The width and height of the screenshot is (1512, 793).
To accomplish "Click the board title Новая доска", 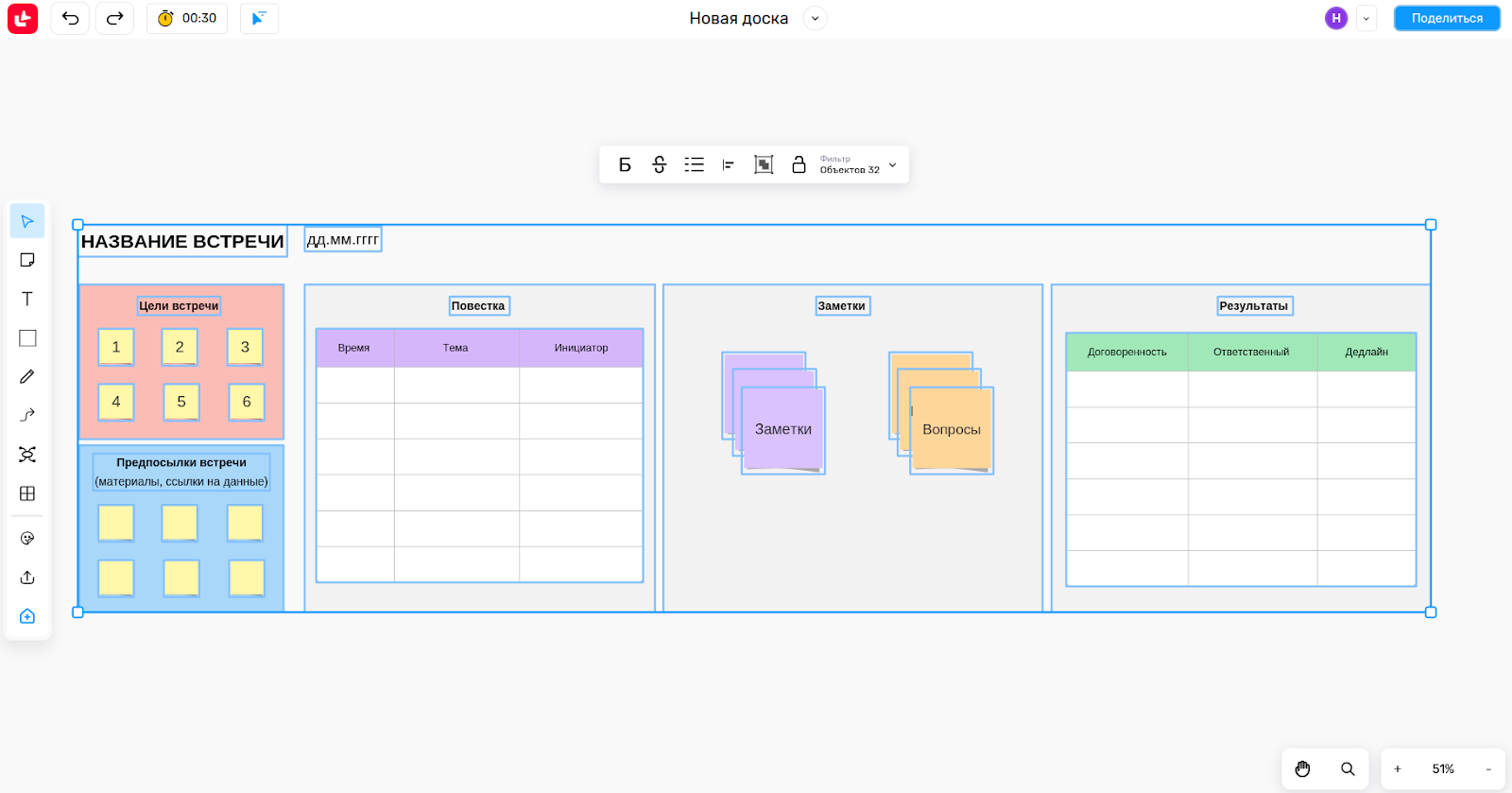I will point(738,18).
